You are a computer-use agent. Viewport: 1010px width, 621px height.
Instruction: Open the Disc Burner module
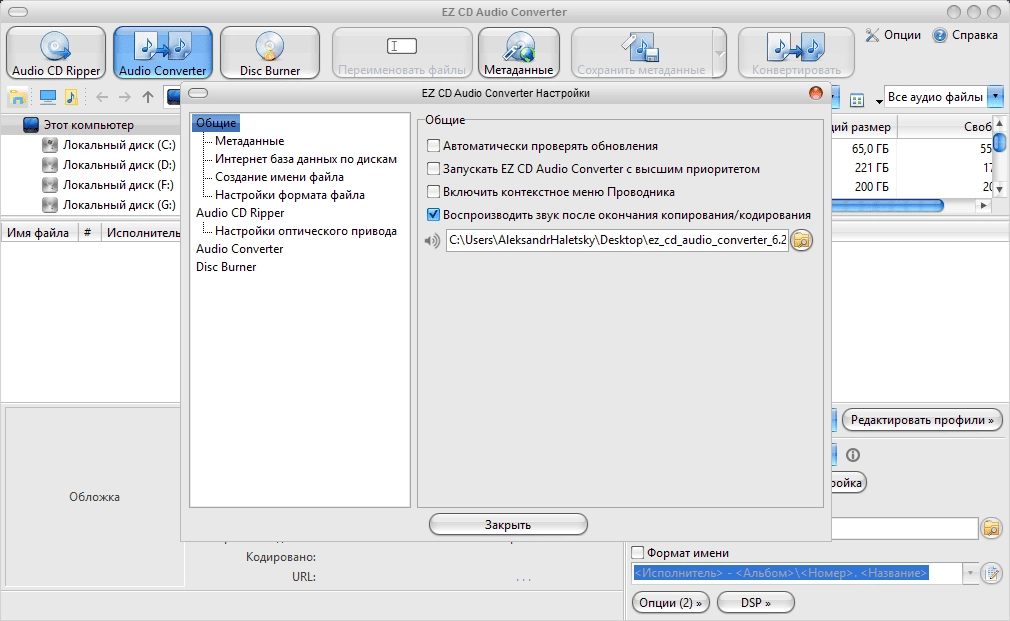pos(270,53)
